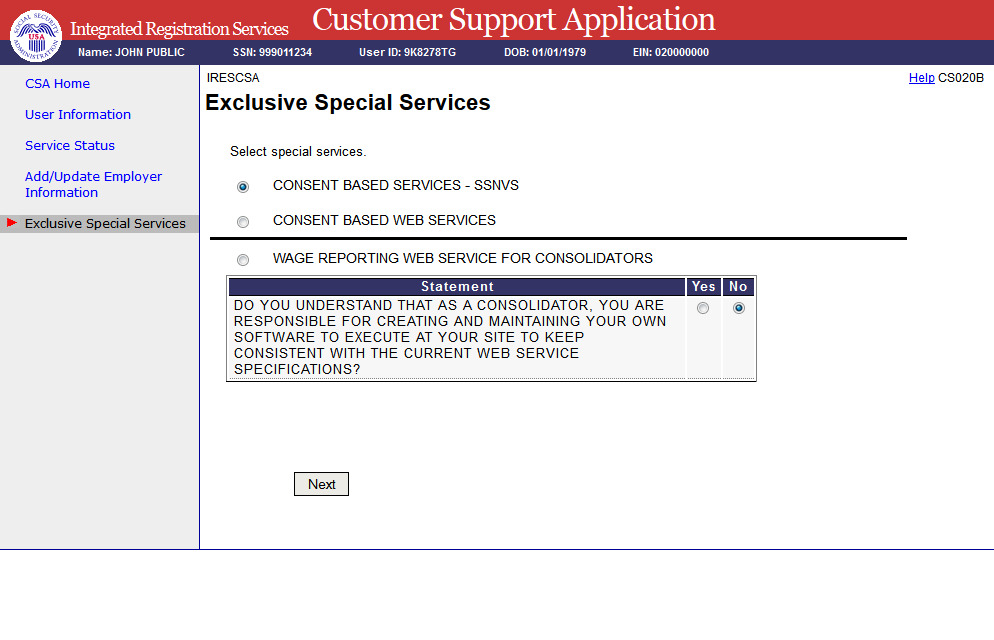Select Yes for the consolidator statement

pyautogui.click(x=703, y=308)
